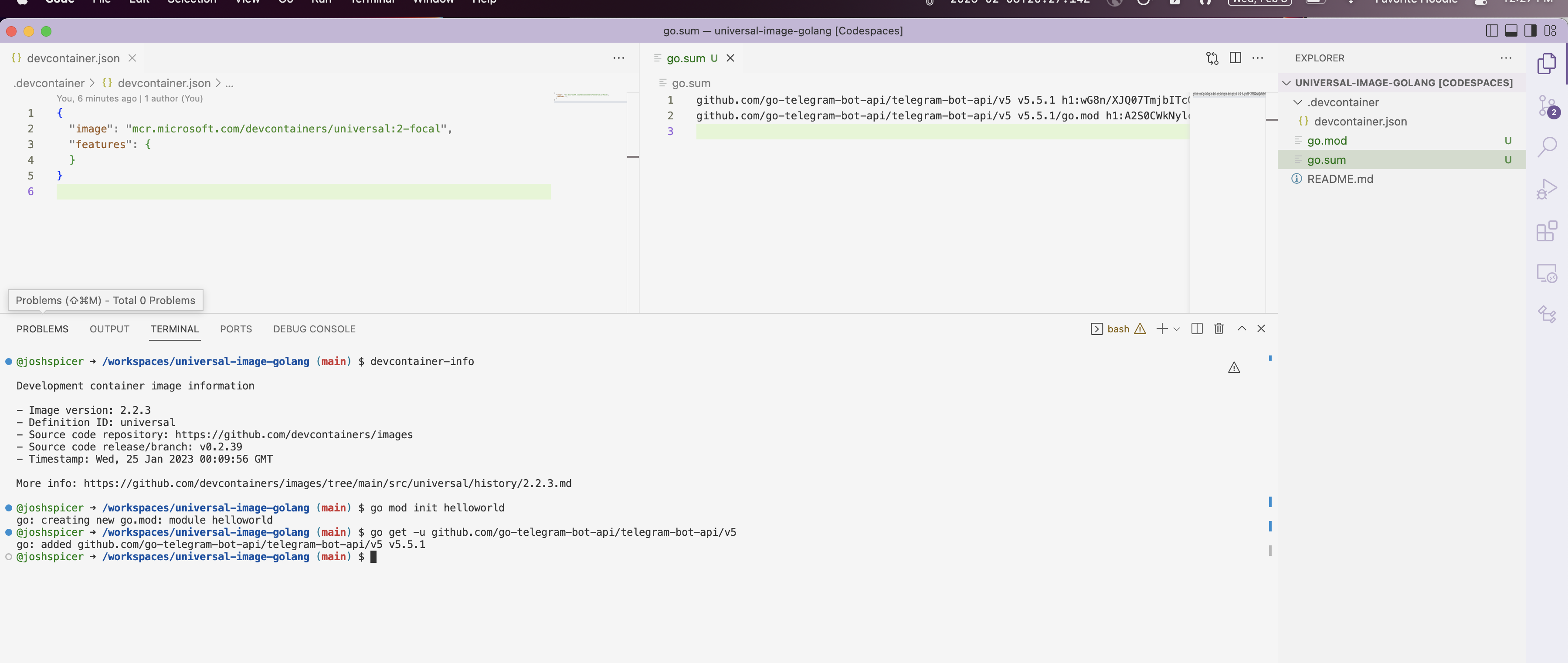Open the Search view magnifier icon
Screen dimensions: 1568x663
click(x=1547, y=147)
